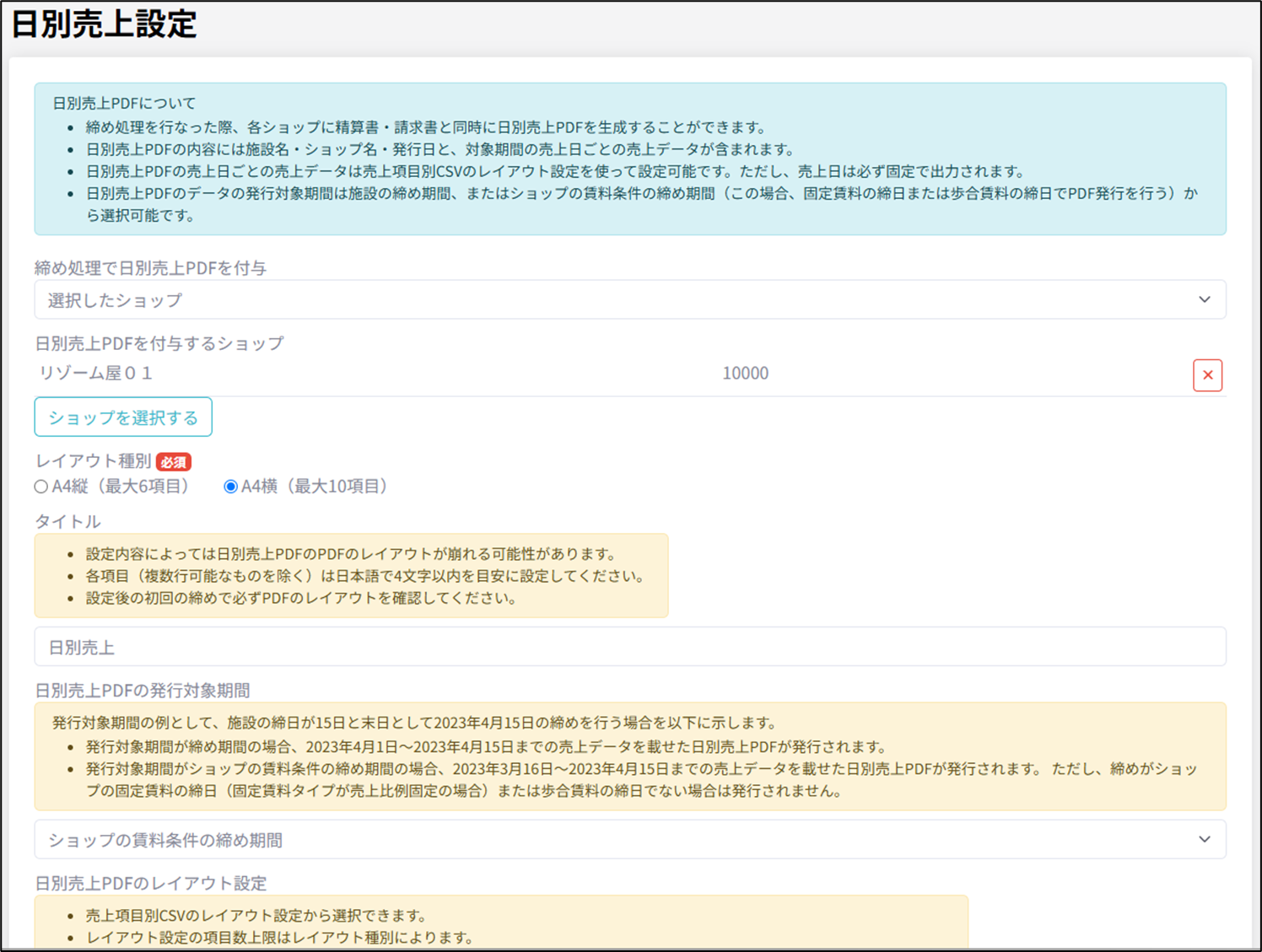Remove shop リゾーム屋０１ with the red X
Viewport: 1262px width, 952px height.
pos(1207,375)
